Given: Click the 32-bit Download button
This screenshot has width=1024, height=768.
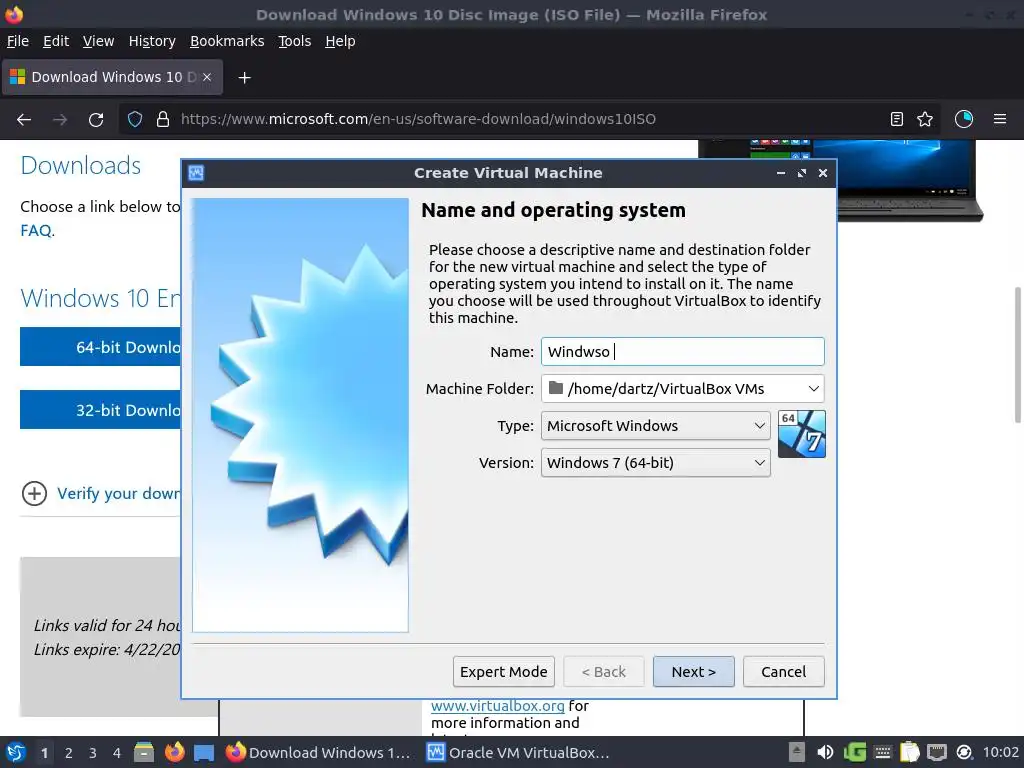Looking at the screenshot, I should tap(101, 409).
